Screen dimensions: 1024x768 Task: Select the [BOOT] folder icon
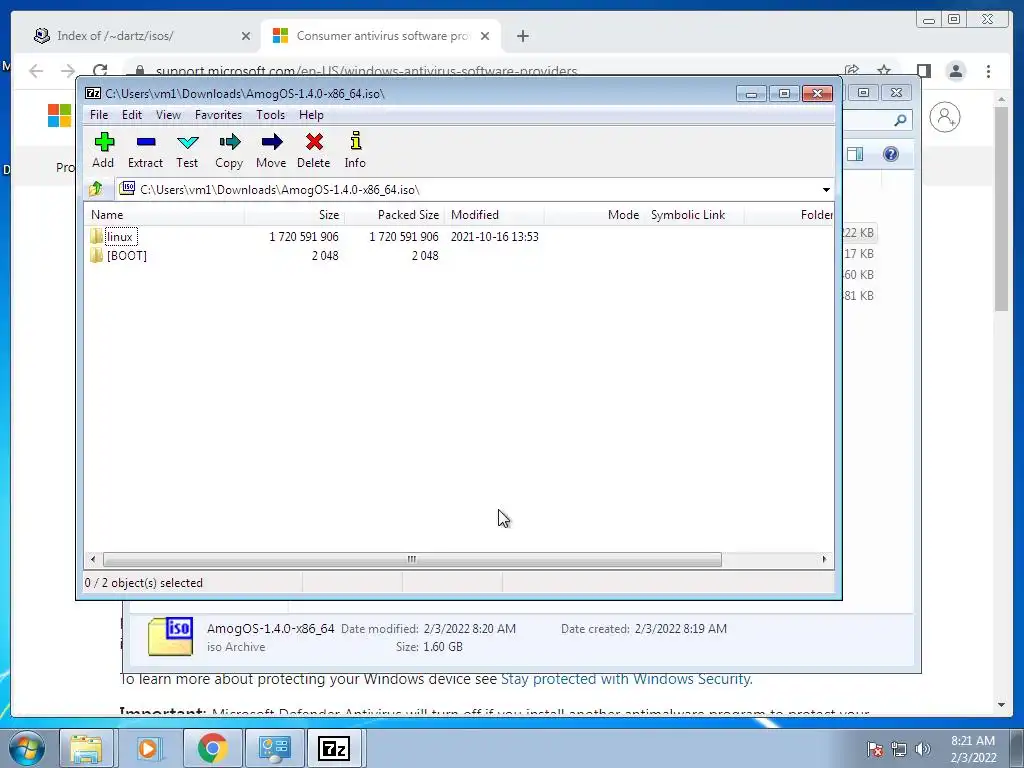coord(97,255)
